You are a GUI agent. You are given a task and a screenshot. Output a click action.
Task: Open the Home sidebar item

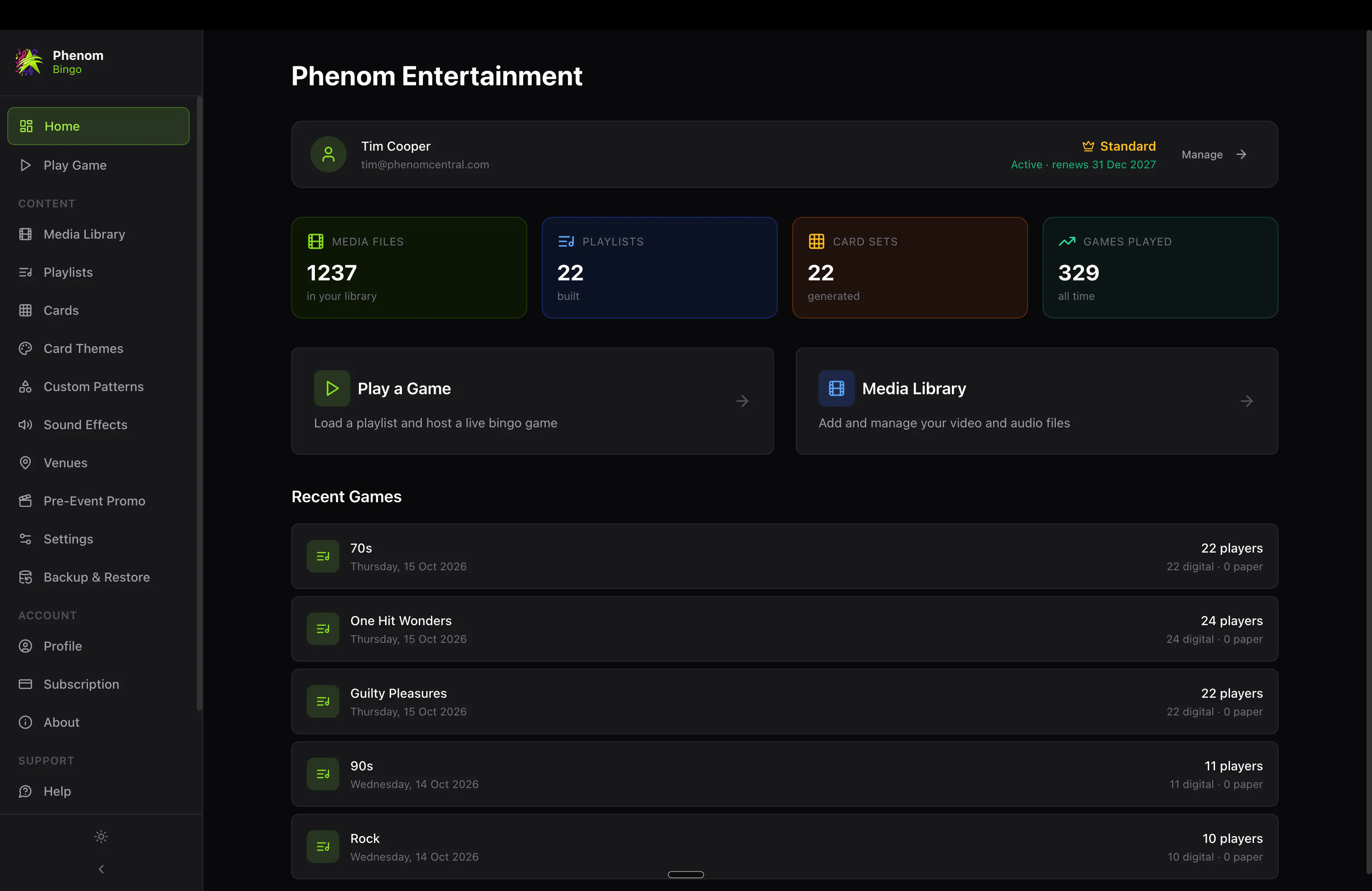point(98,126)
